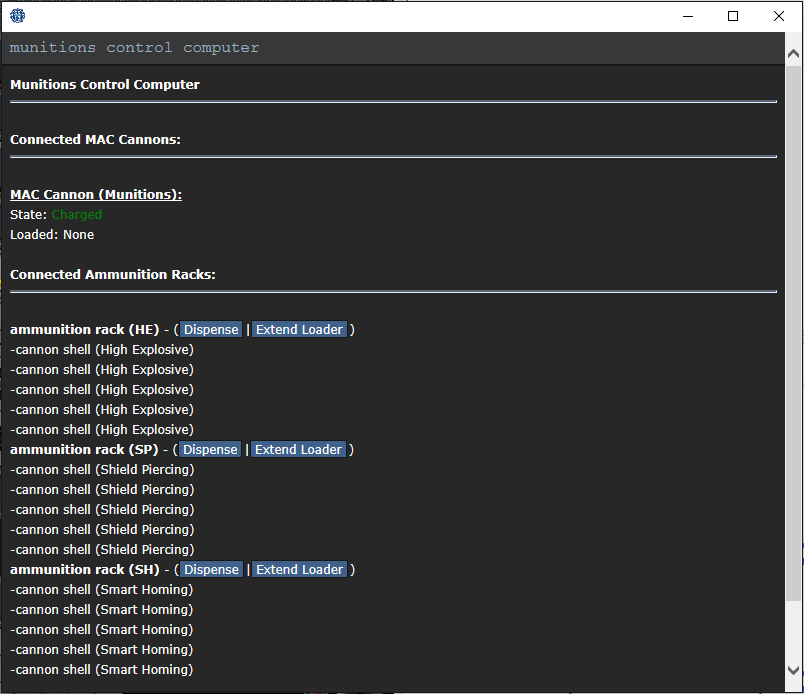Select the last Shield Piercing cannon shell entry
Image resolution: width=804 pixels, height=694 pixels.
(102, 550)
